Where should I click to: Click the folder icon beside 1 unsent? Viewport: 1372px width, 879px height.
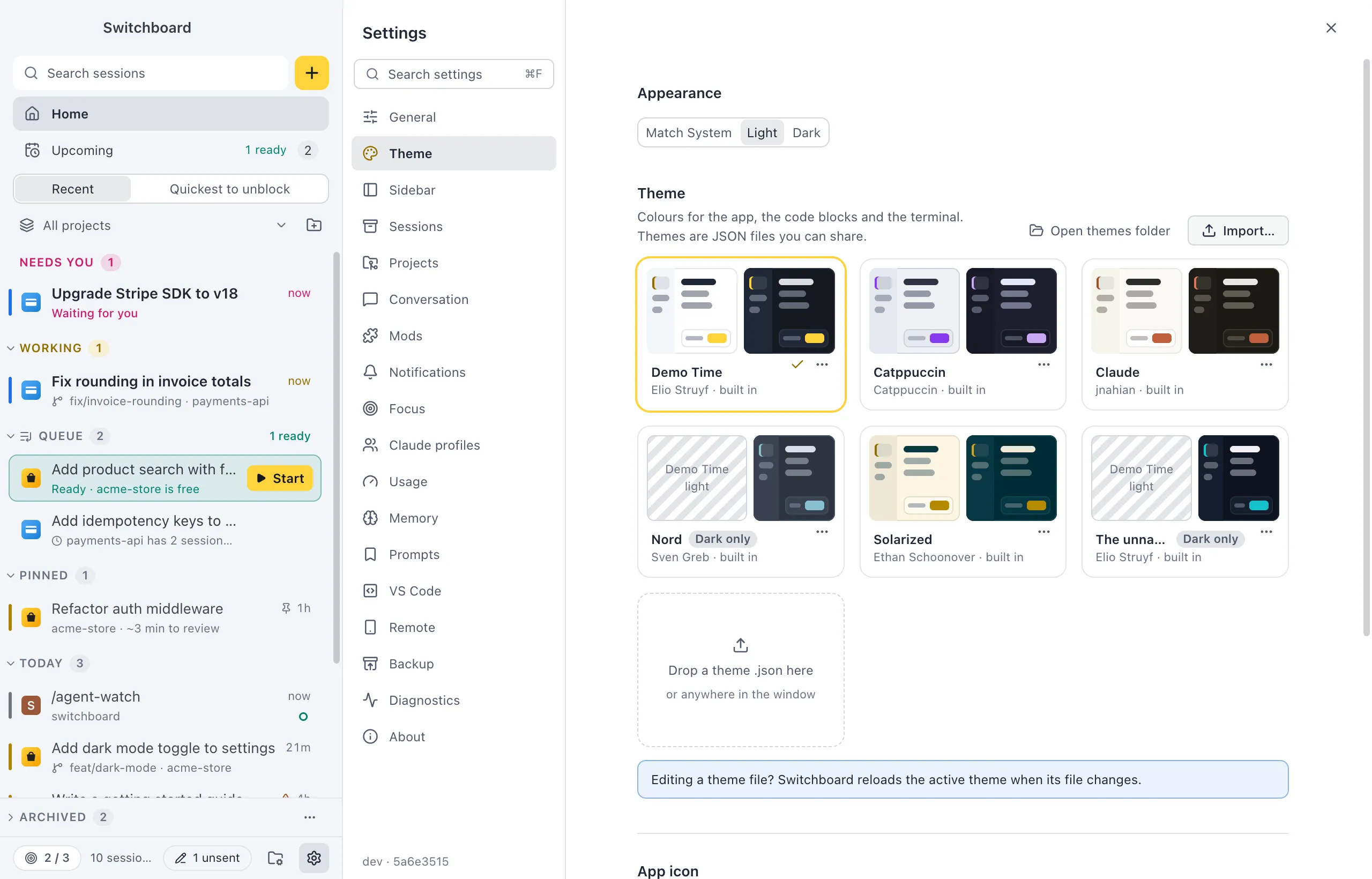click(275, 858)
